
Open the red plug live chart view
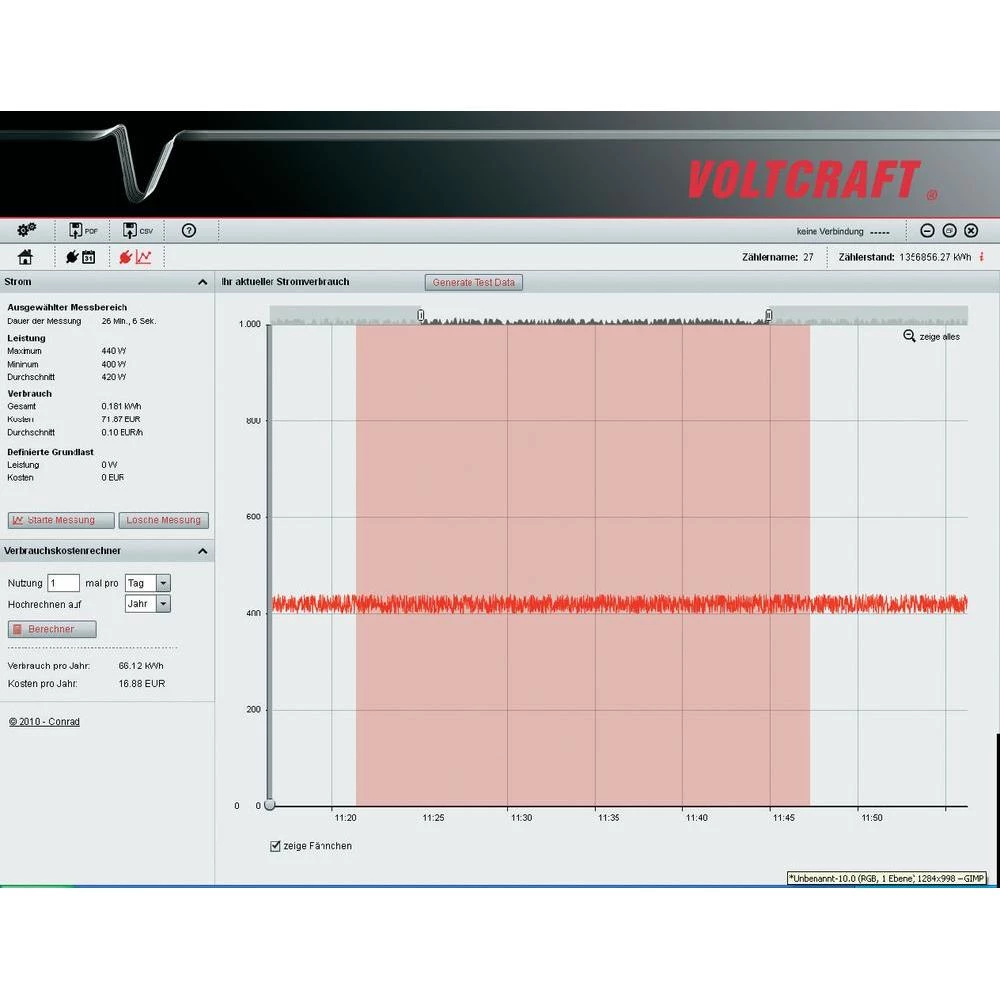[134, 257]
